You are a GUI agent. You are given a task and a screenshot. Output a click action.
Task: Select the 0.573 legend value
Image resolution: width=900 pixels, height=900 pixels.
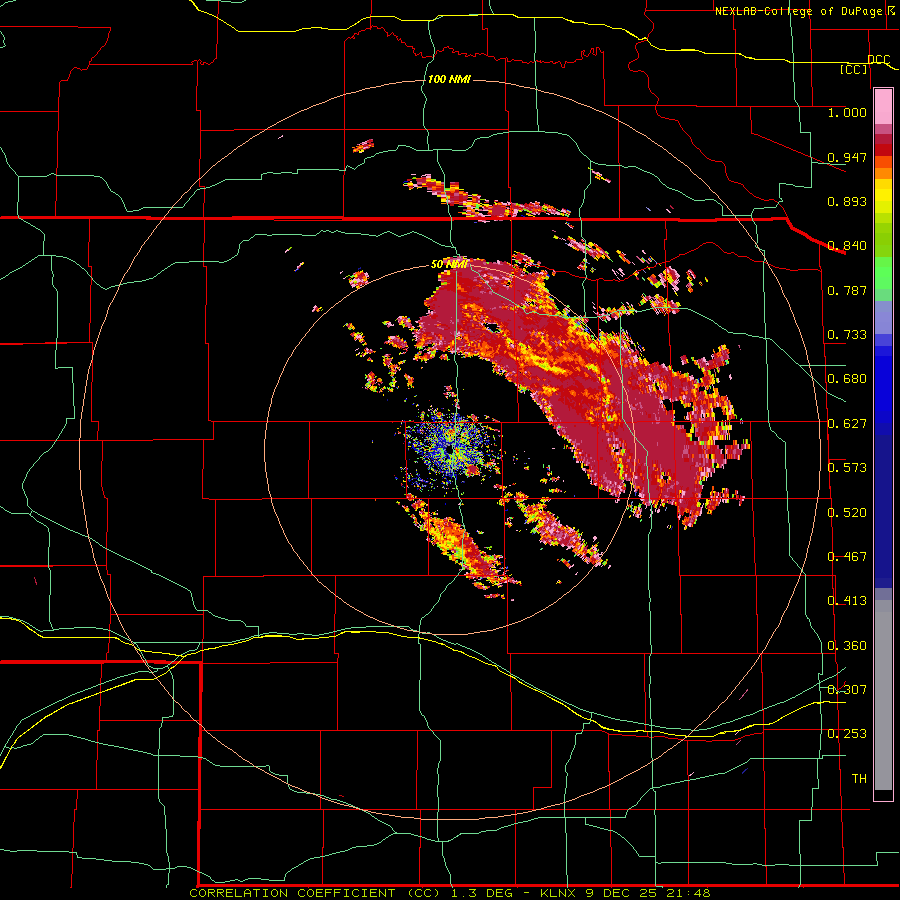click(847, 468)
